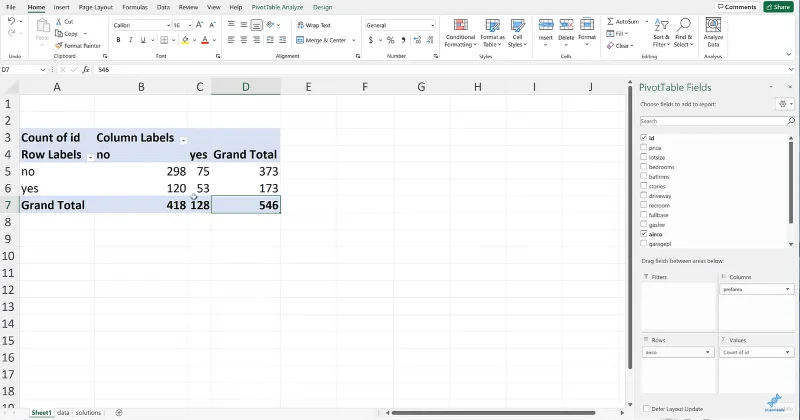This screenshot has height=420, width=800.
Task: Open prefarea field dropdown in Columns
Action: pyautogui.click(x=787, y=289)
